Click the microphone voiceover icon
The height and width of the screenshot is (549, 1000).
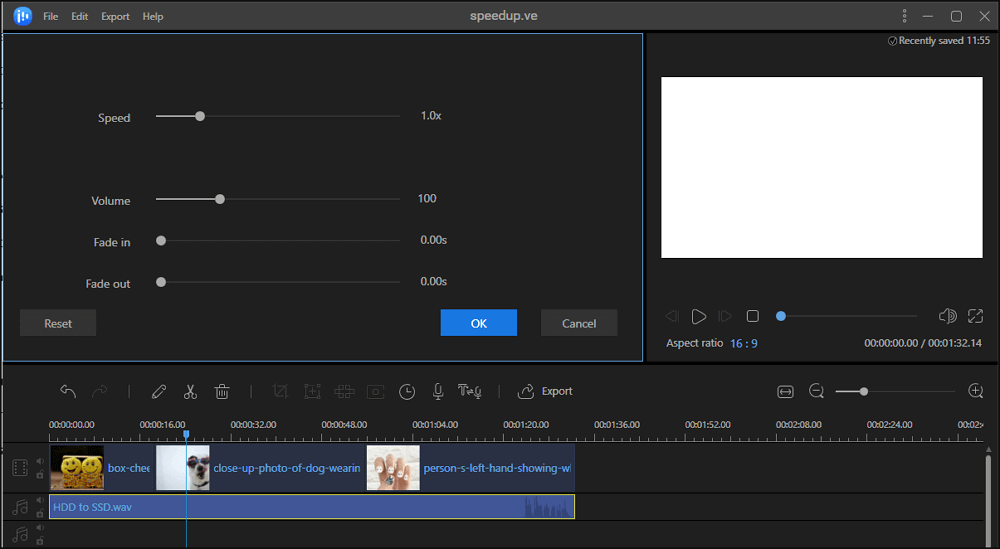[x=438, y=391]
